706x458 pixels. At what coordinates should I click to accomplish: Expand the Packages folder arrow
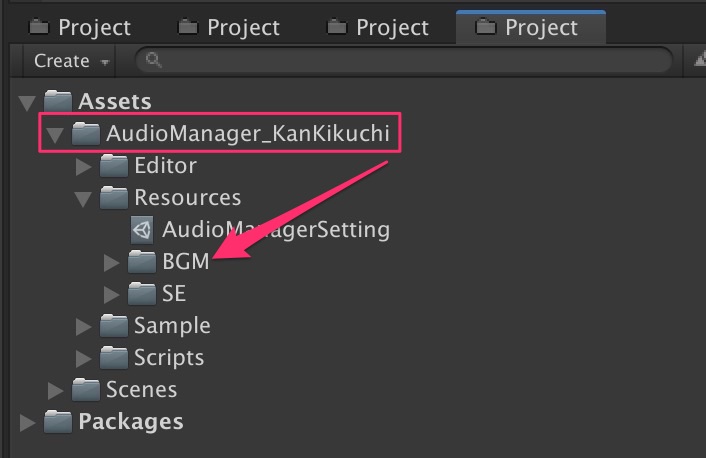(27, 422)
